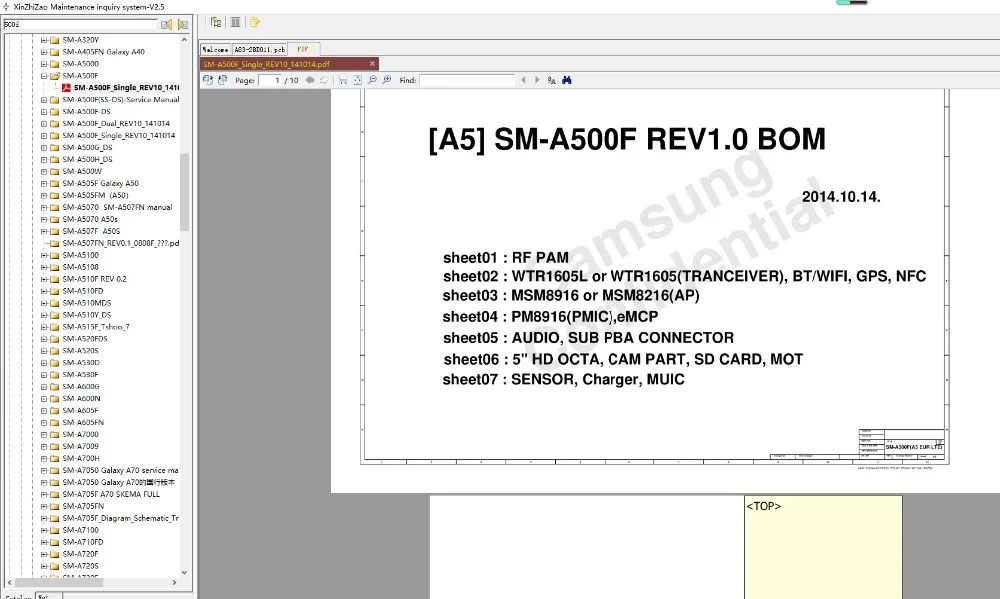
Task: Find previous match arrow
Action: (x=524, y=80)
